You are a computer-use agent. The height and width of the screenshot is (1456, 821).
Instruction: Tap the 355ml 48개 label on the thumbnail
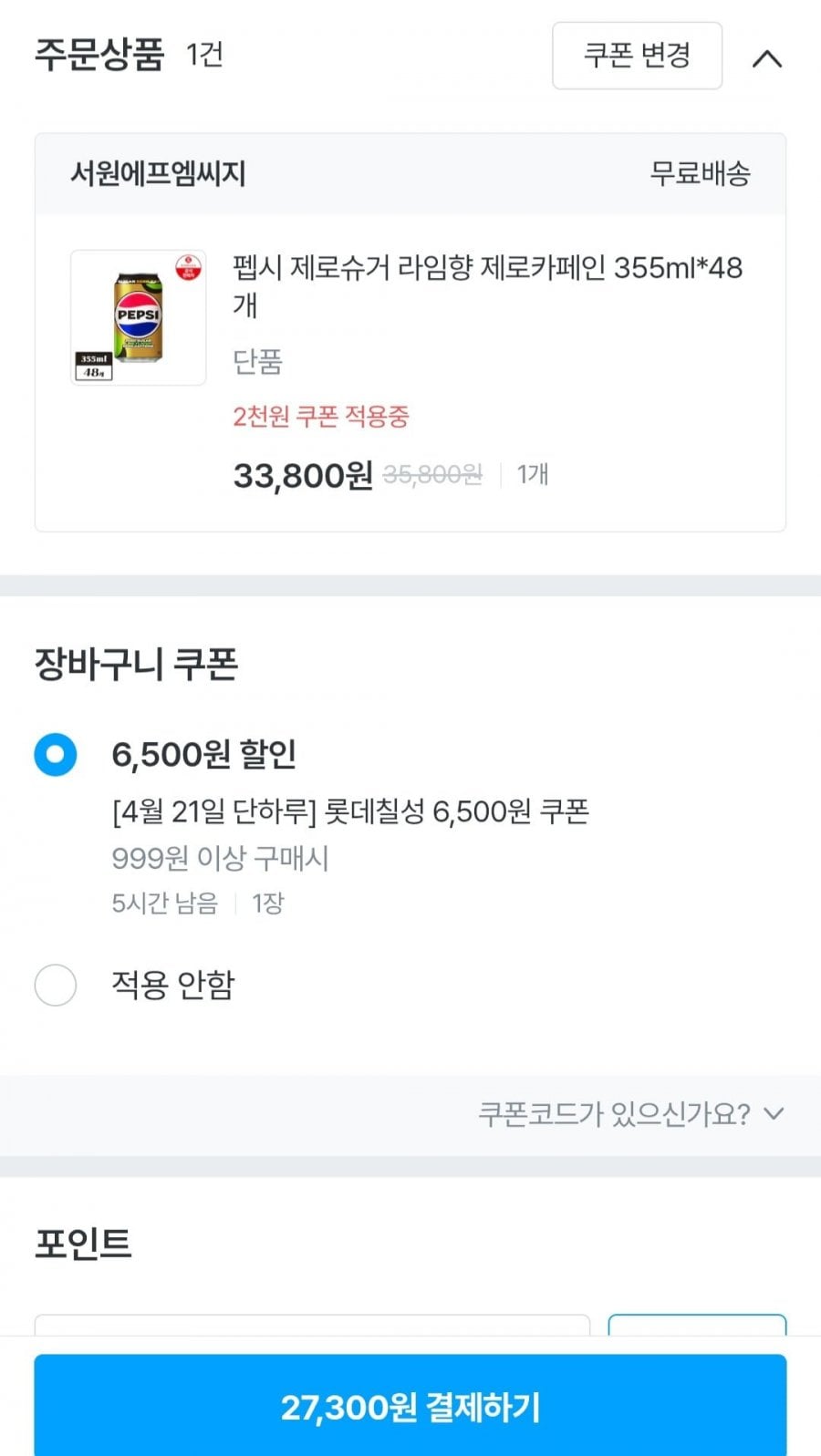click(94, 366)
